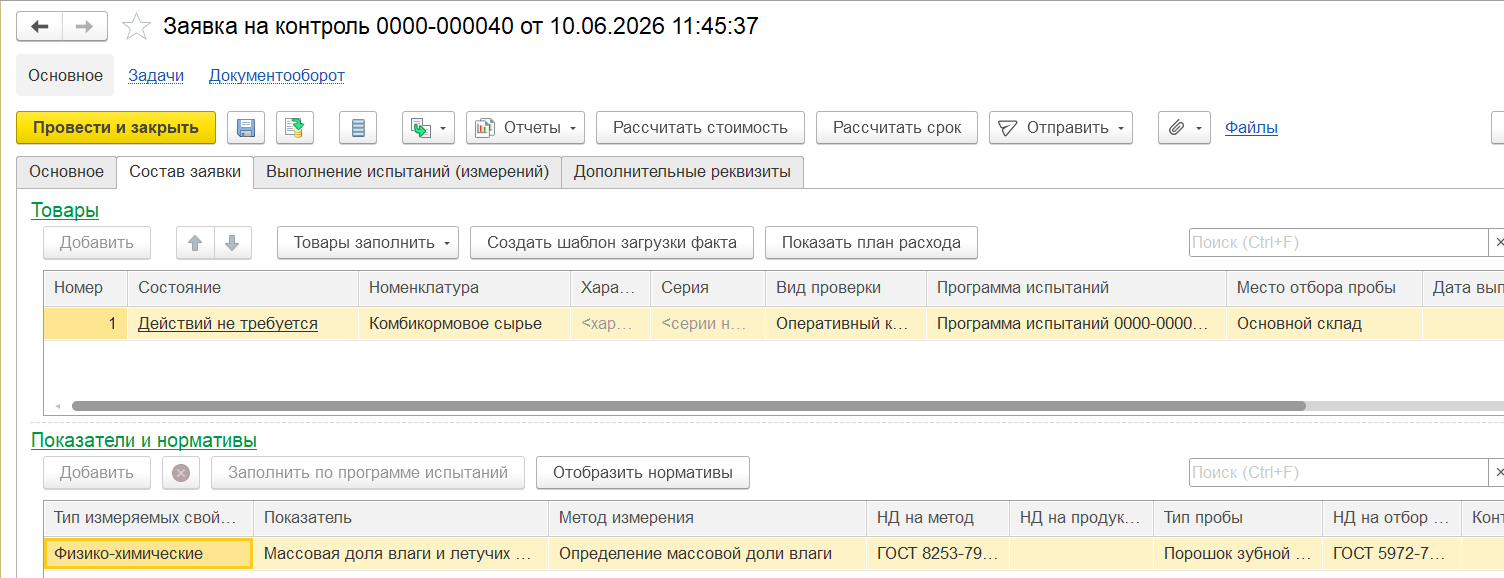Go forward with the right arrow button

pos(85,26)
